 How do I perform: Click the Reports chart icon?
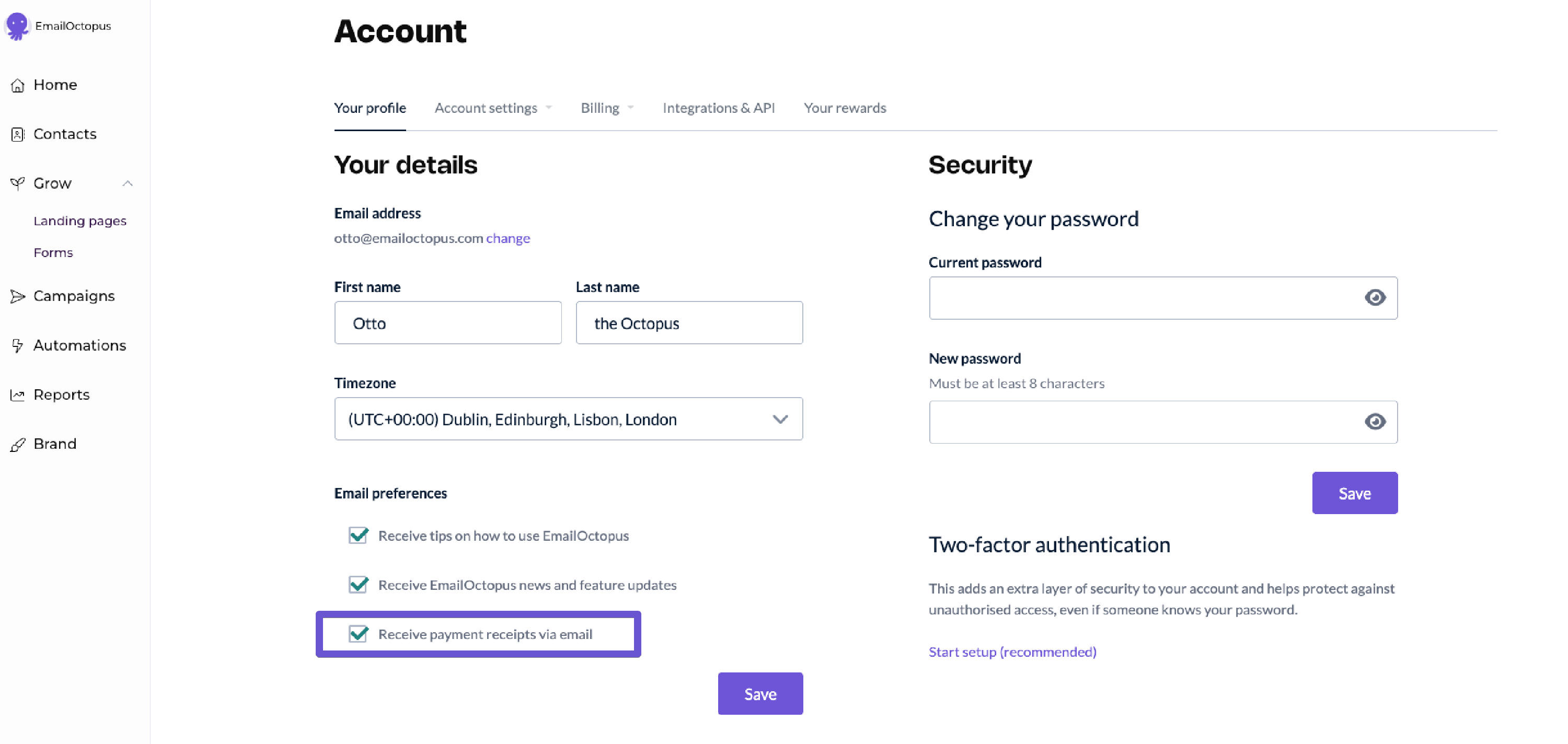[x=18, y=395]
